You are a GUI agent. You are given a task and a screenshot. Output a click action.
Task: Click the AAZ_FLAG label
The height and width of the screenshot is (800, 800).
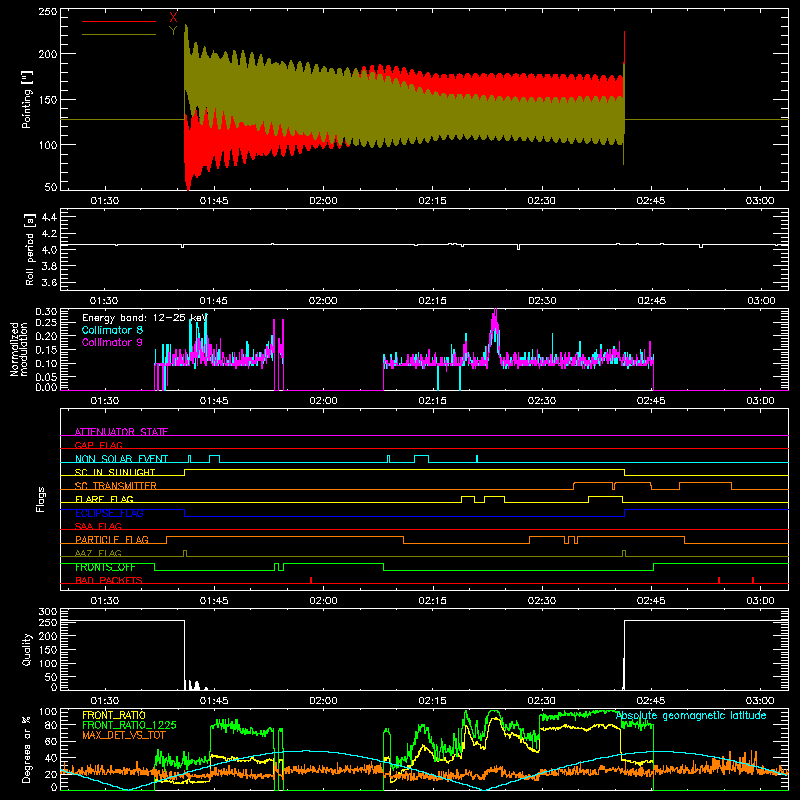coord(98,553)
